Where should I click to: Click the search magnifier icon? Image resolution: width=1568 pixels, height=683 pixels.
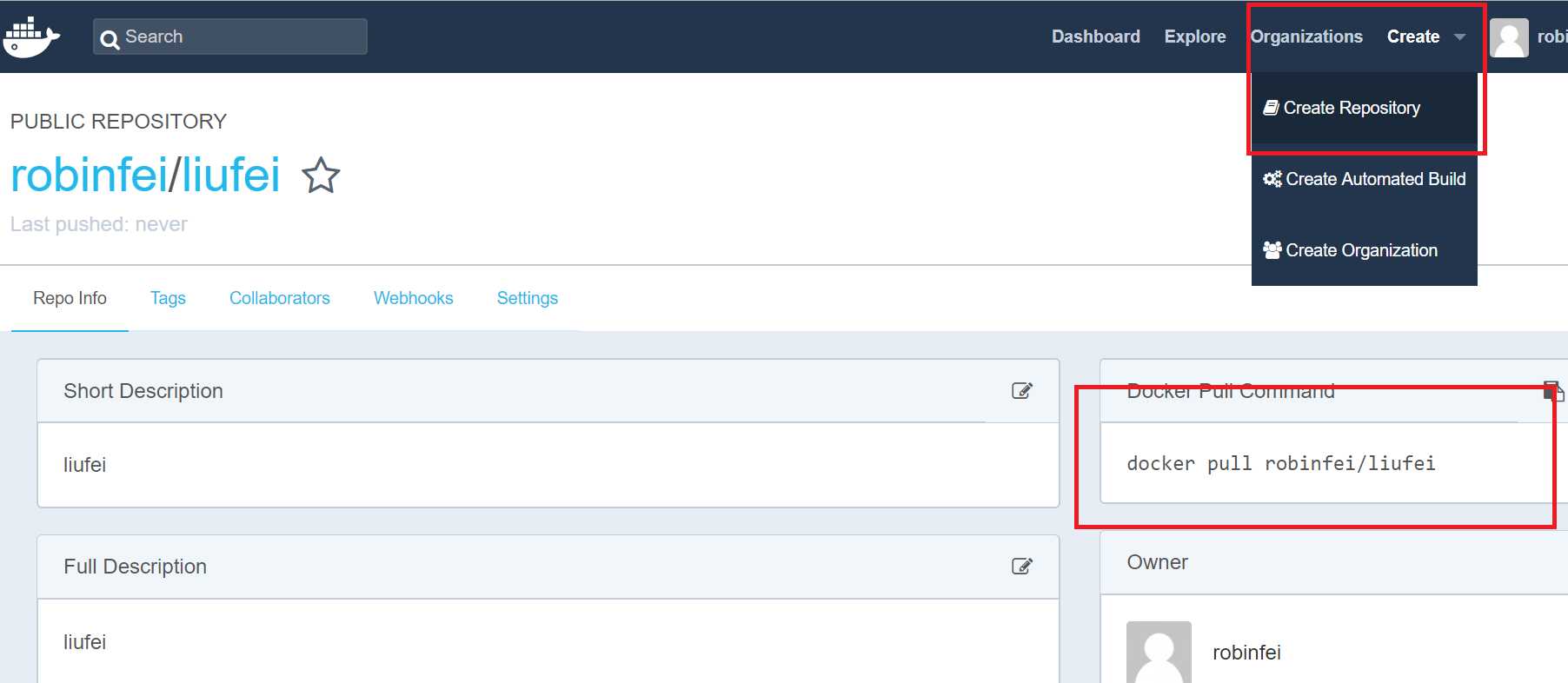click(x=110, y=39)
